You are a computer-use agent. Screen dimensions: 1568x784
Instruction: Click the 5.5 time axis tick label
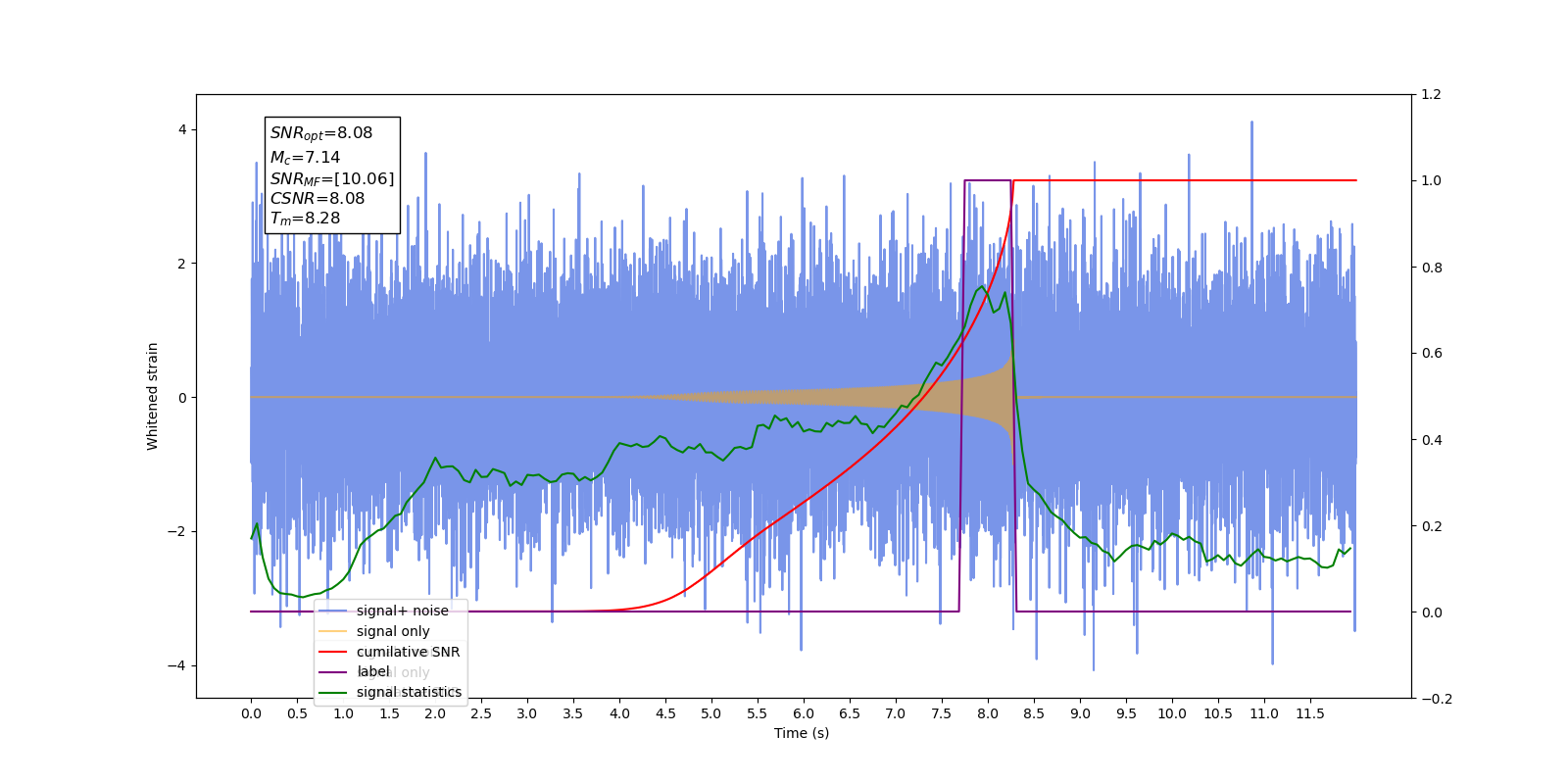(758, 713)
